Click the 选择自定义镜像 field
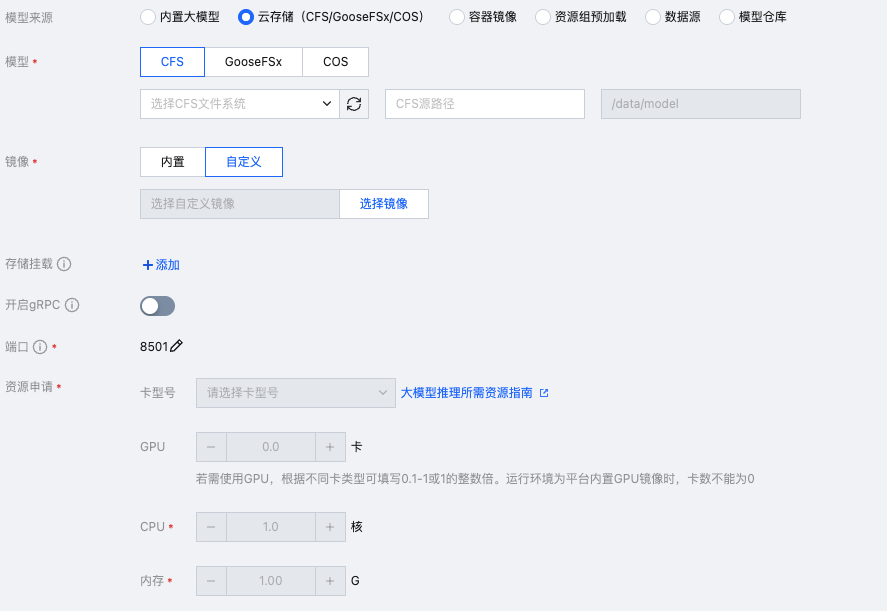The width and height of the screenshot is (887, 611). tap(240, 204)
